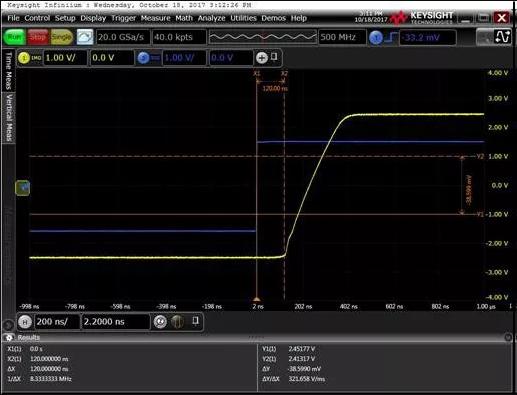Open the Demos menu
This screenshot has width=517, height=395.
coord(273,18)
